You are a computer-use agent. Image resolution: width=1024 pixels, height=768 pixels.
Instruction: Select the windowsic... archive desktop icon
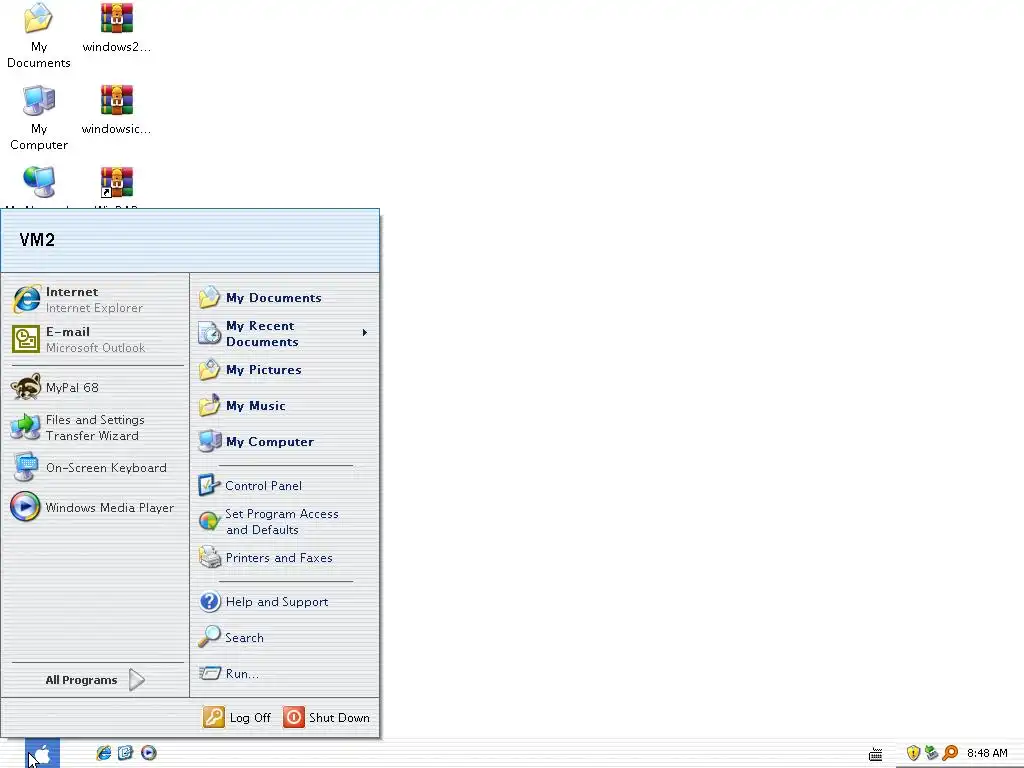(x=117, y=110)
